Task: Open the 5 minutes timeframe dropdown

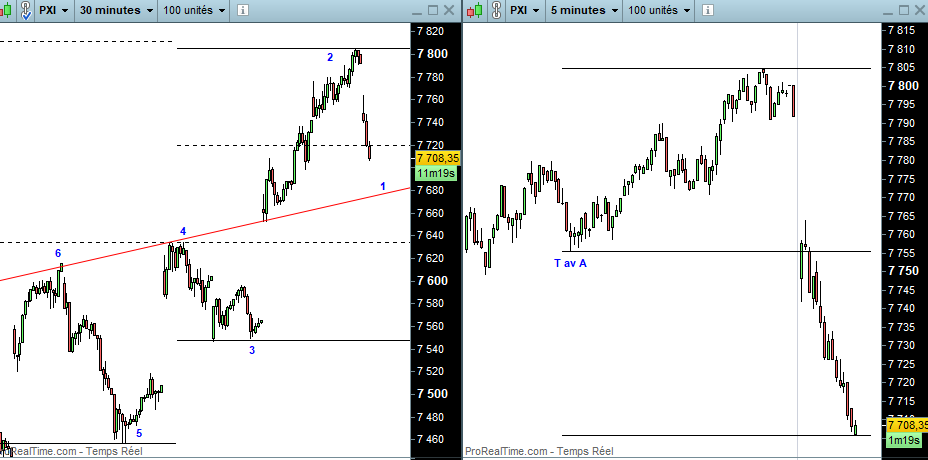Action: click(x=583, y=10)
